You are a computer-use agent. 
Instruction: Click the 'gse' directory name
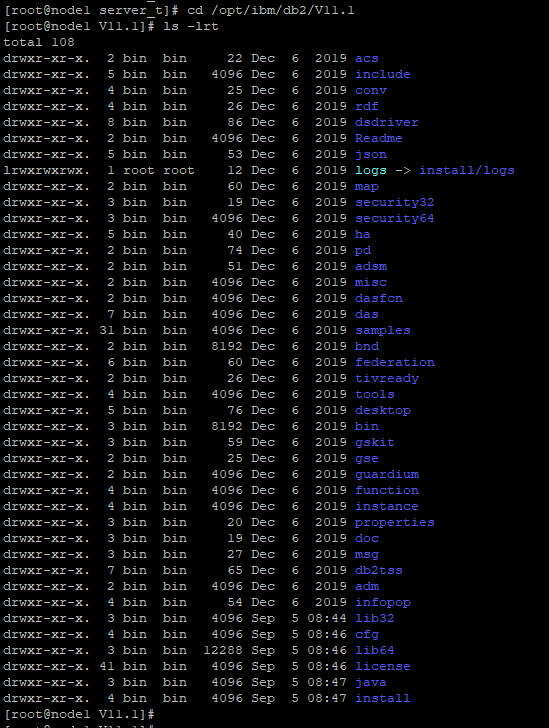(x=366, y=459)
